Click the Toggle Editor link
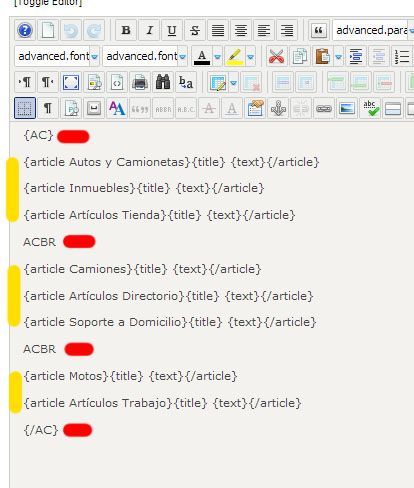 48,3
